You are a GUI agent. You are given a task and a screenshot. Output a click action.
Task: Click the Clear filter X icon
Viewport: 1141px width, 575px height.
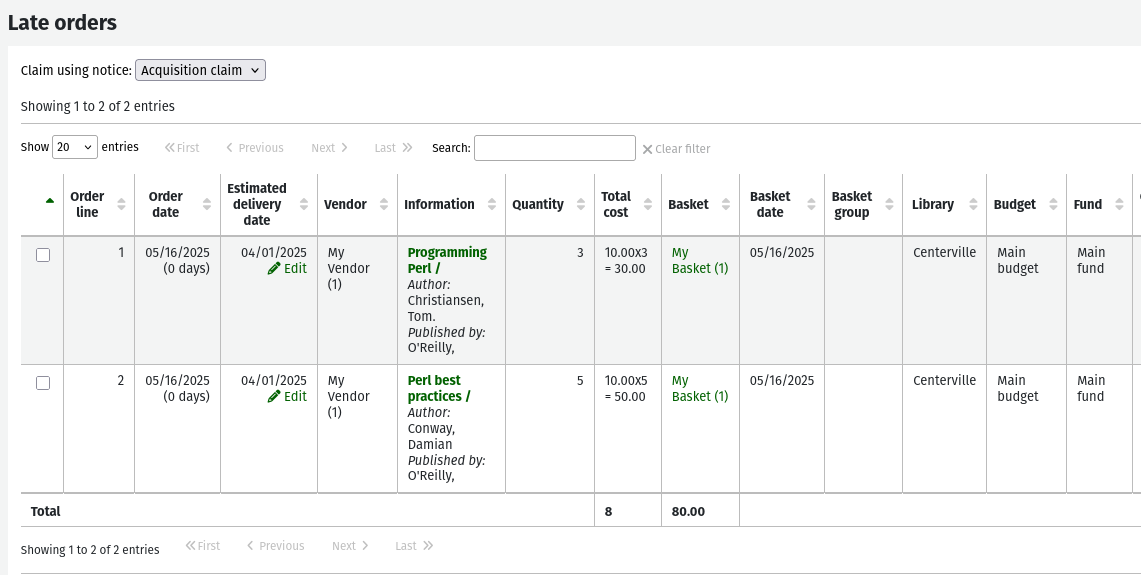click(647, 149)
